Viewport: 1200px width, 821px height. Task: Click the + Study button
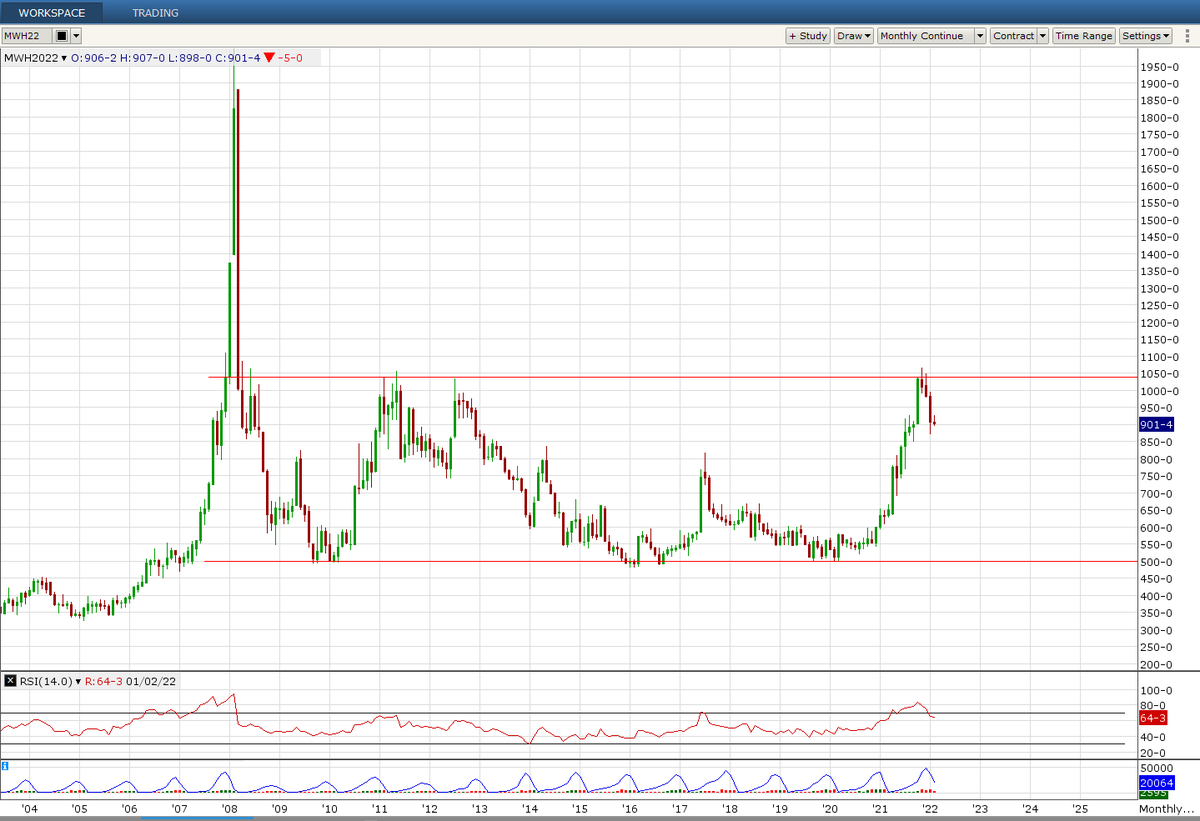(808, 36)
